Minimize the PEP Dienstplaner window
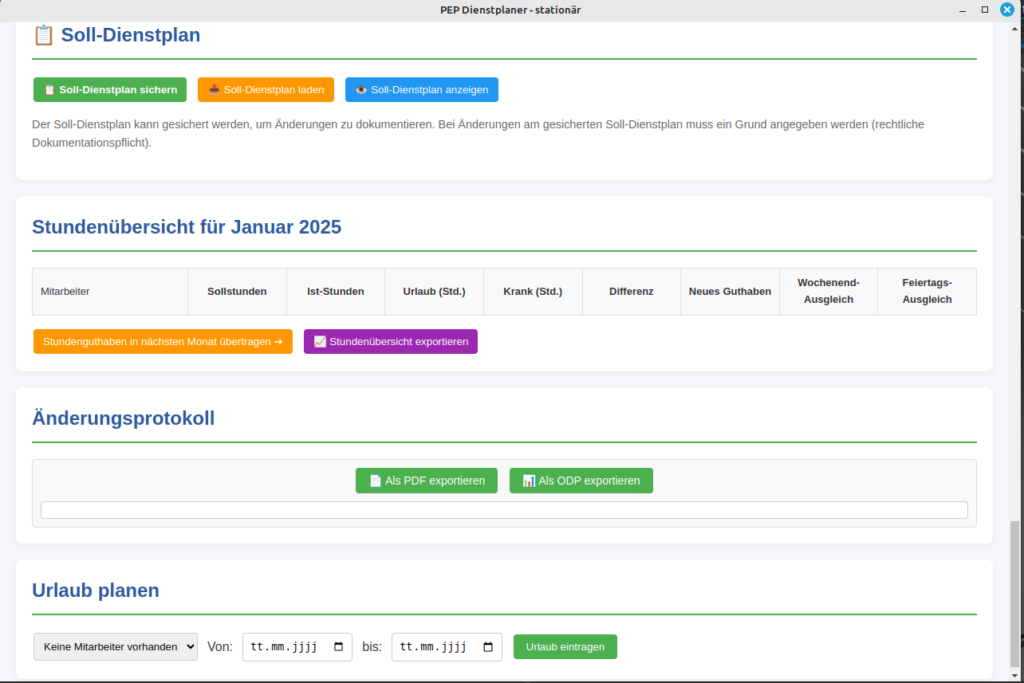The height and width of the screenshot is (683, 1024). [x=961, y=9]
